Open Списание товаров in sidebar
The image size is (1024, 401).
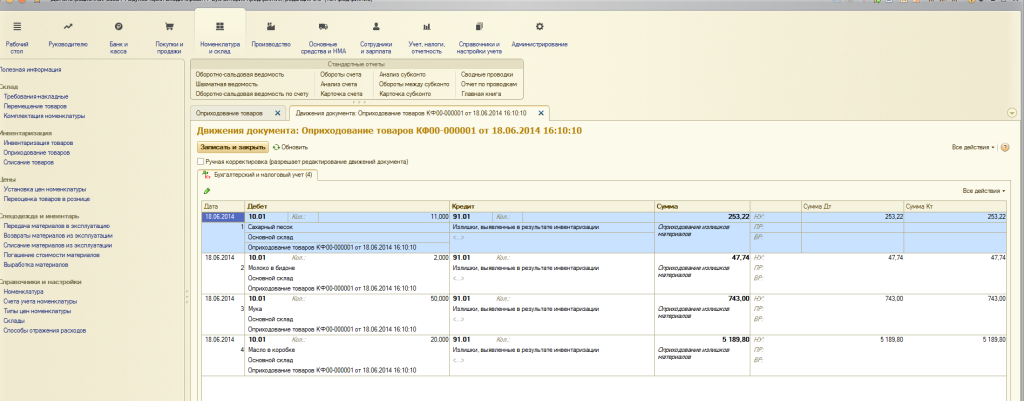[28, 162]
